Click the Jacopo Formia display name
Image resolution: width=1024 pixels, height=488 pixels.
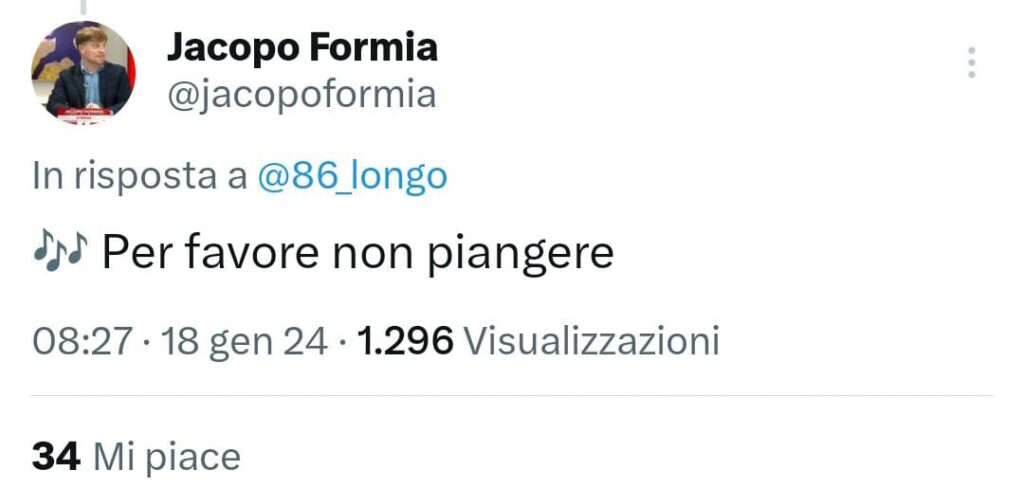302,48
